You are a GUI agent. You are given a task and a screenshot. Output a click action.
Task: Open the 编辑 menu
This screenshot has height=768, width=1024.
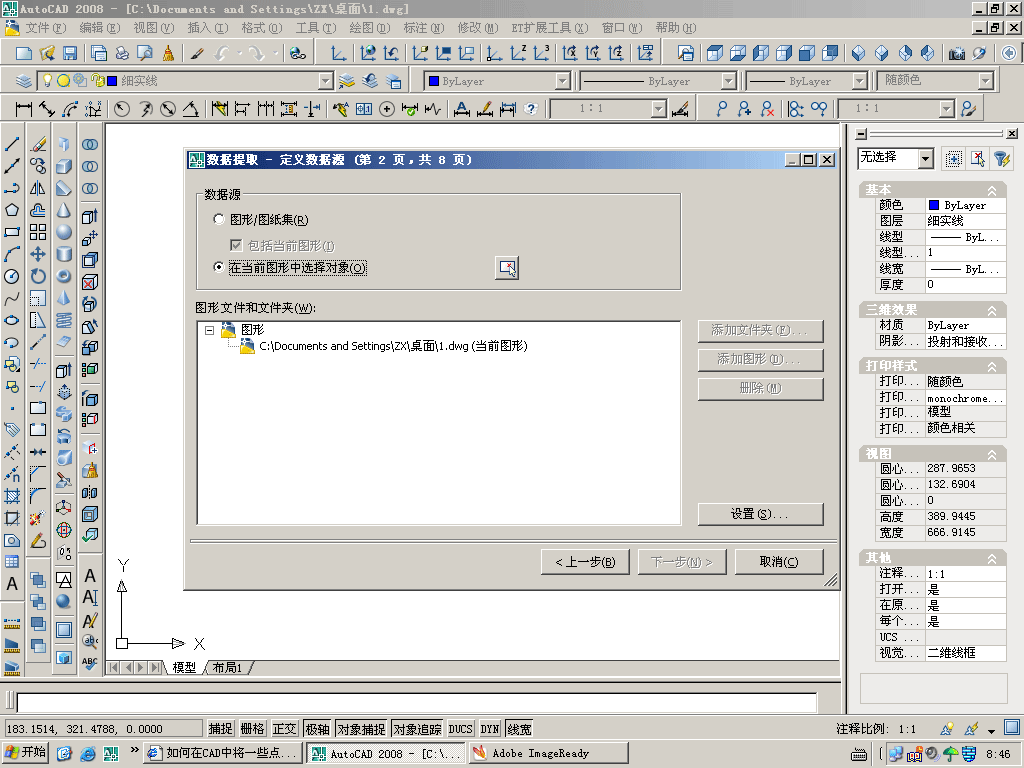[100, 28]
